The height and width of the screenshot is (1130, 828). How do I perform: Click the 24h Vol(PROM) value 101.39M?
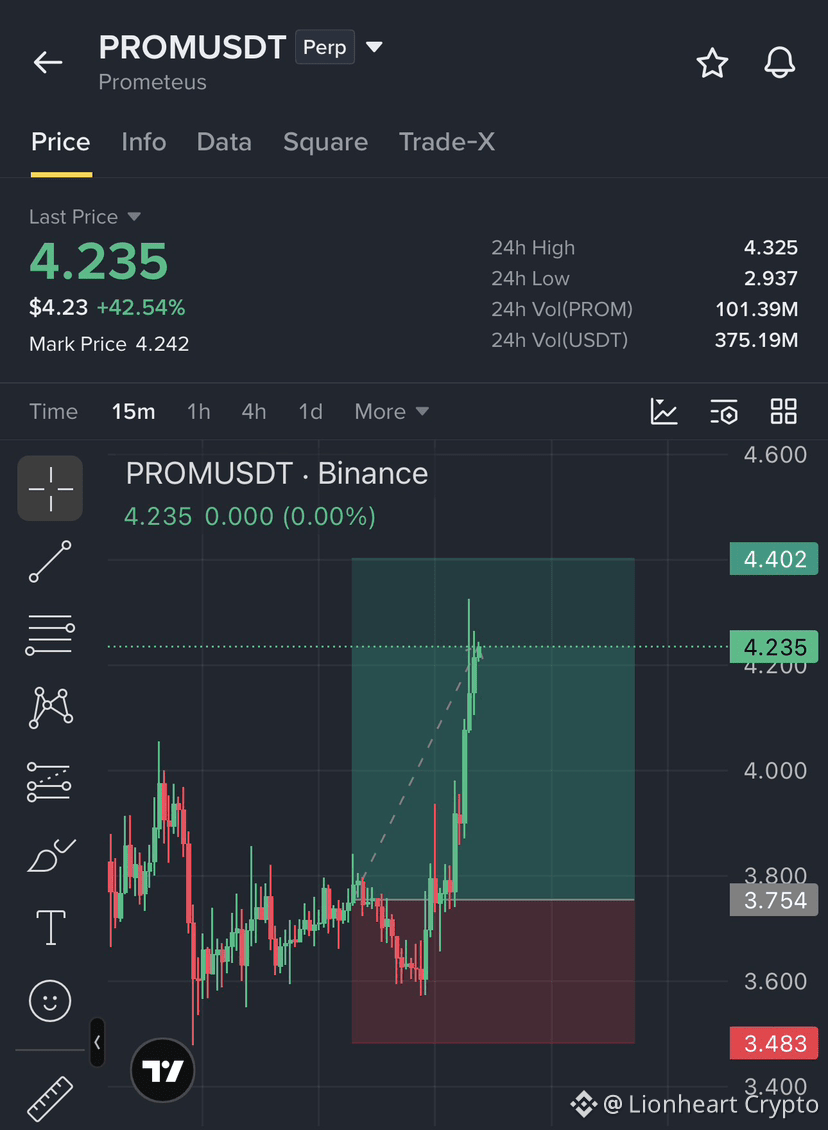point(757,310)
